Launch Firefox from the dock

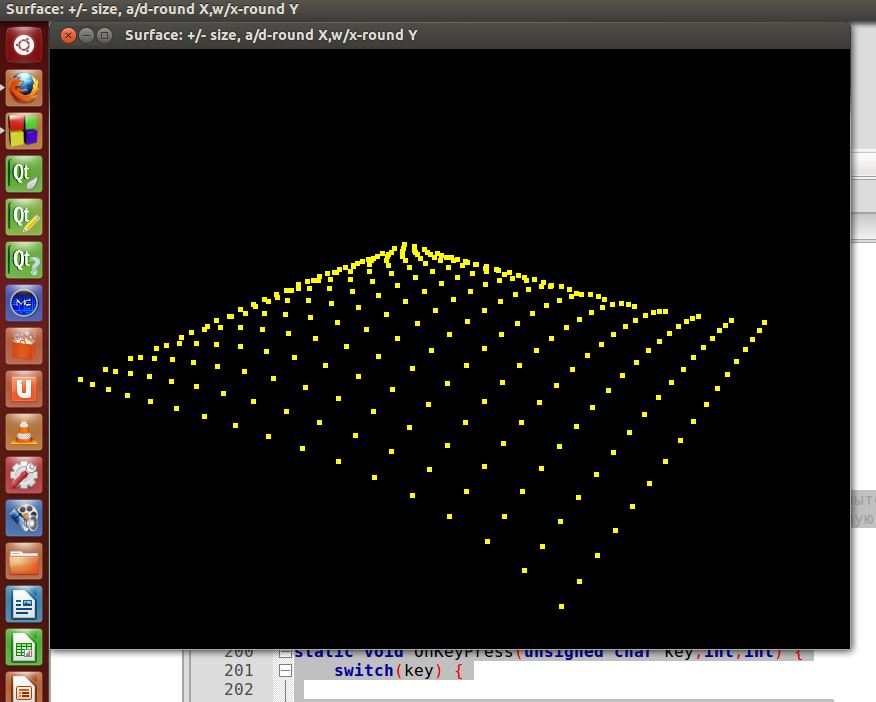24,88
